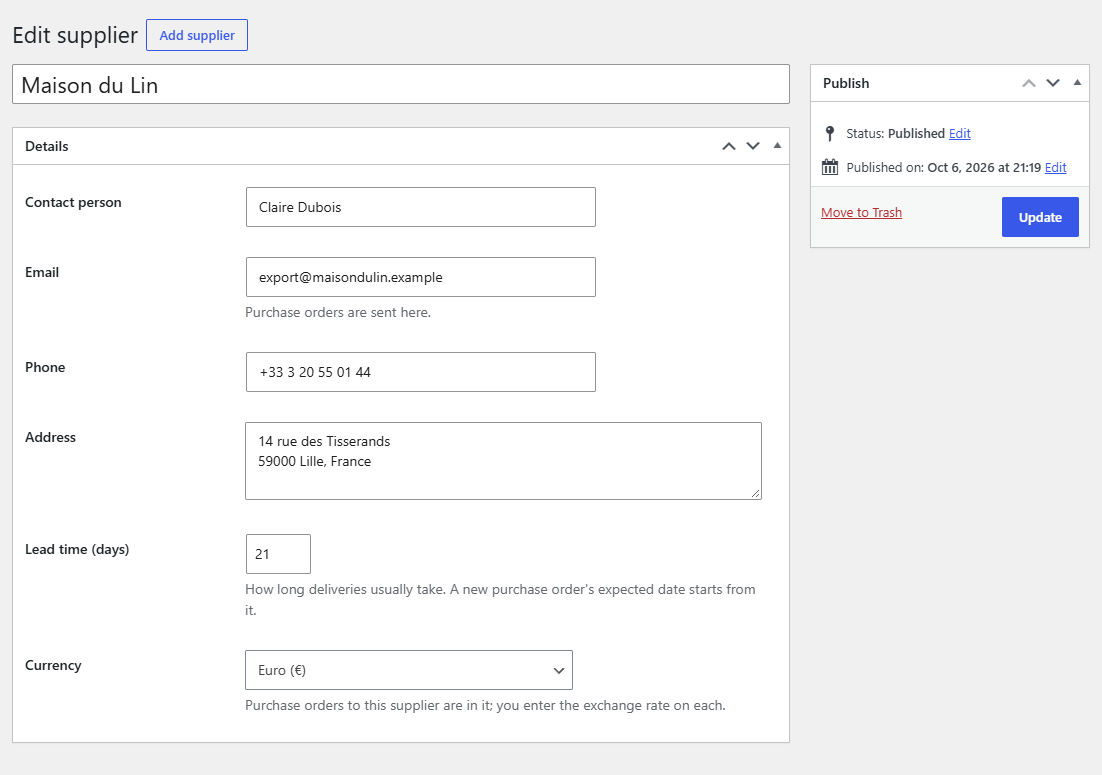Click the Lead time days field
The width and height of the screenshot is (1102, 775).
(x=278, y=554)
